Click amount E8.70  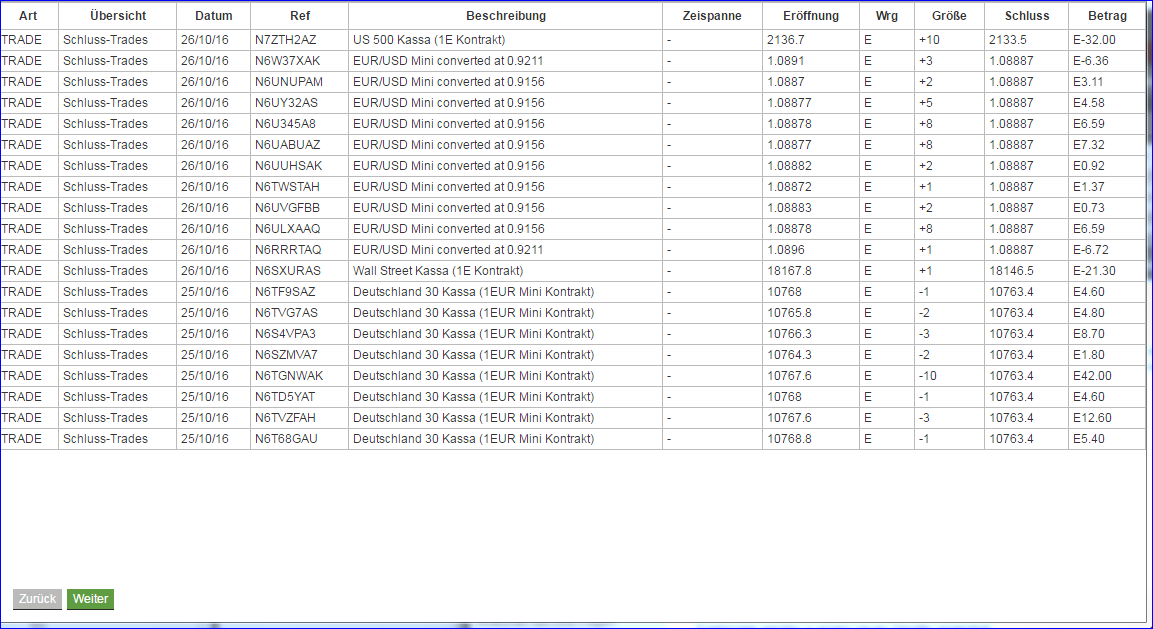click(x=1089, y=333)
